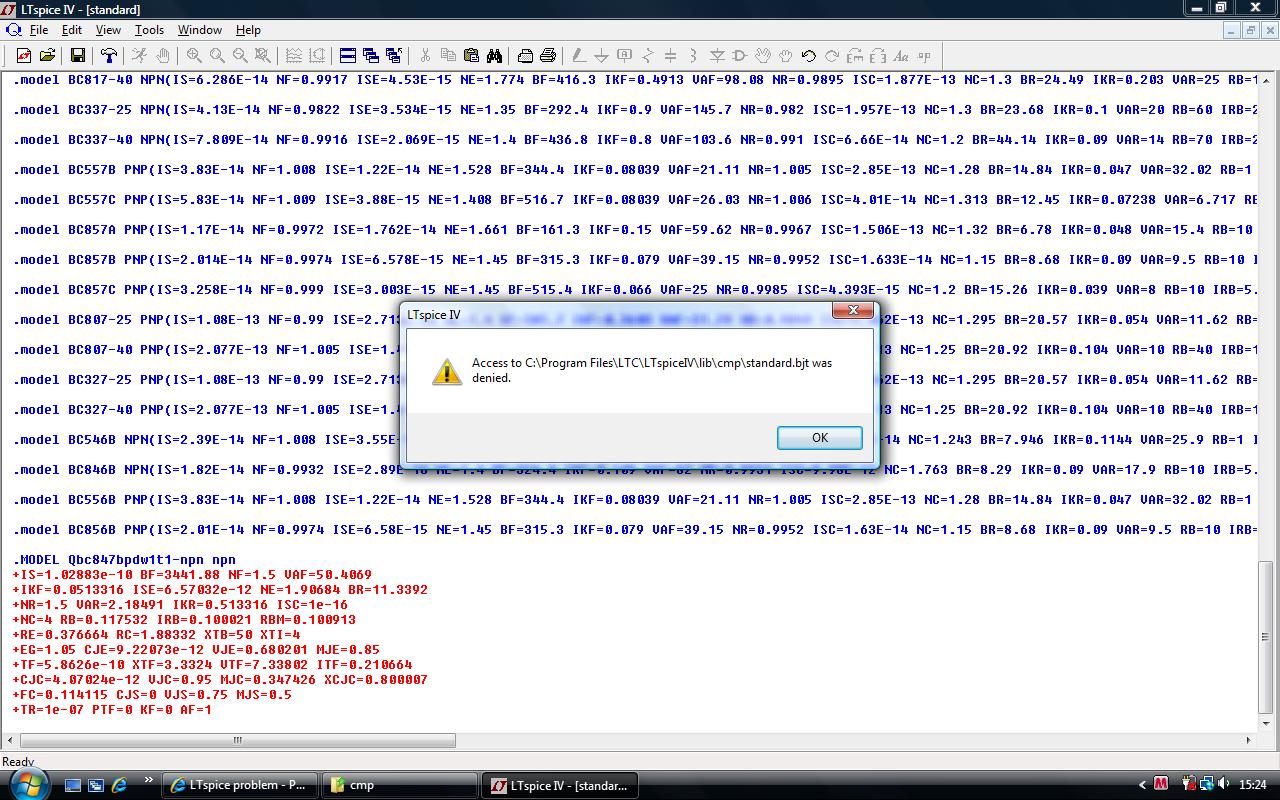Click the +TR=1e-07 PTF=0 parameter line
The width and height of the screenshot is (1280, 800).
point(112,710)
